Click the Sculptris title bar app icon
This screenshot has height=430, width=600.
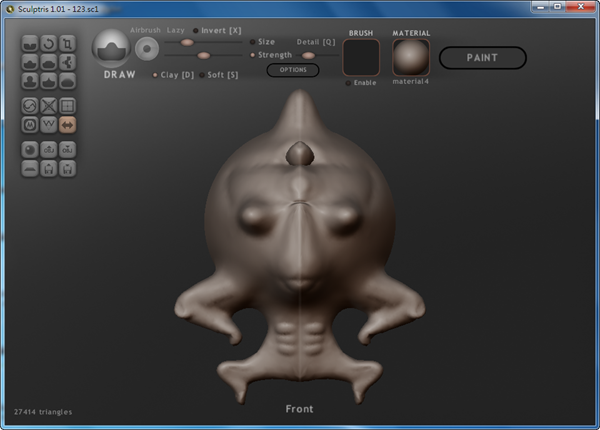[x=10, y=9]
